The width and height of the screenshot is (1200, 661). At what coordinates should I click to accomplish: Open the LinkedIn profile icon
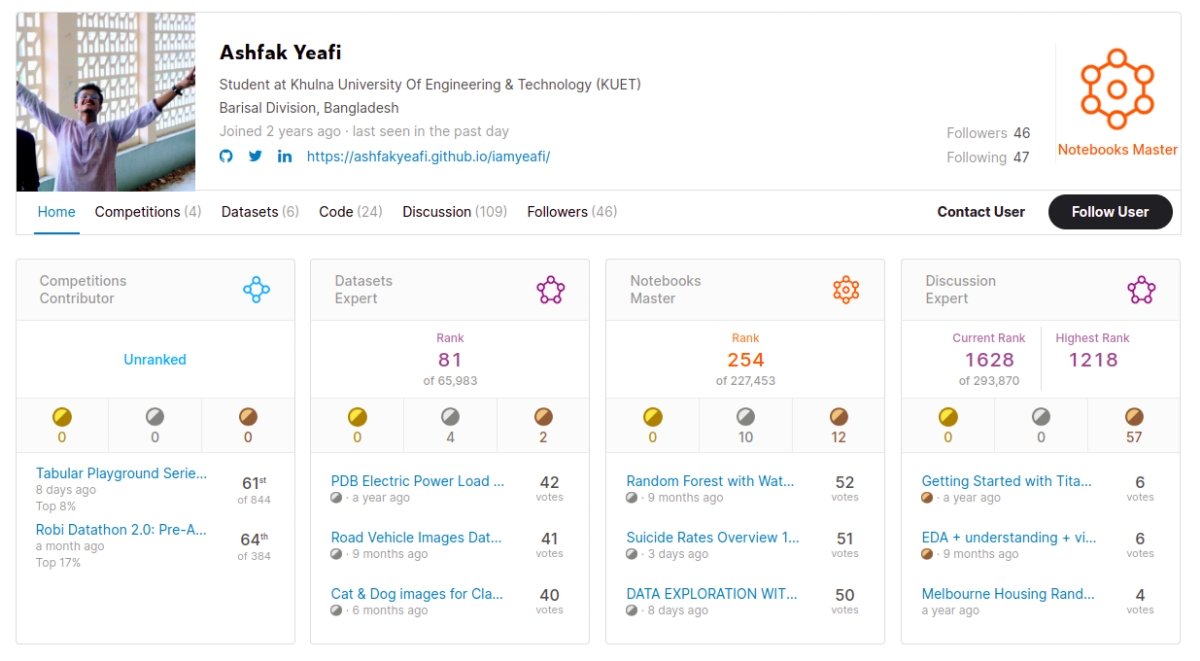[285, 156]
